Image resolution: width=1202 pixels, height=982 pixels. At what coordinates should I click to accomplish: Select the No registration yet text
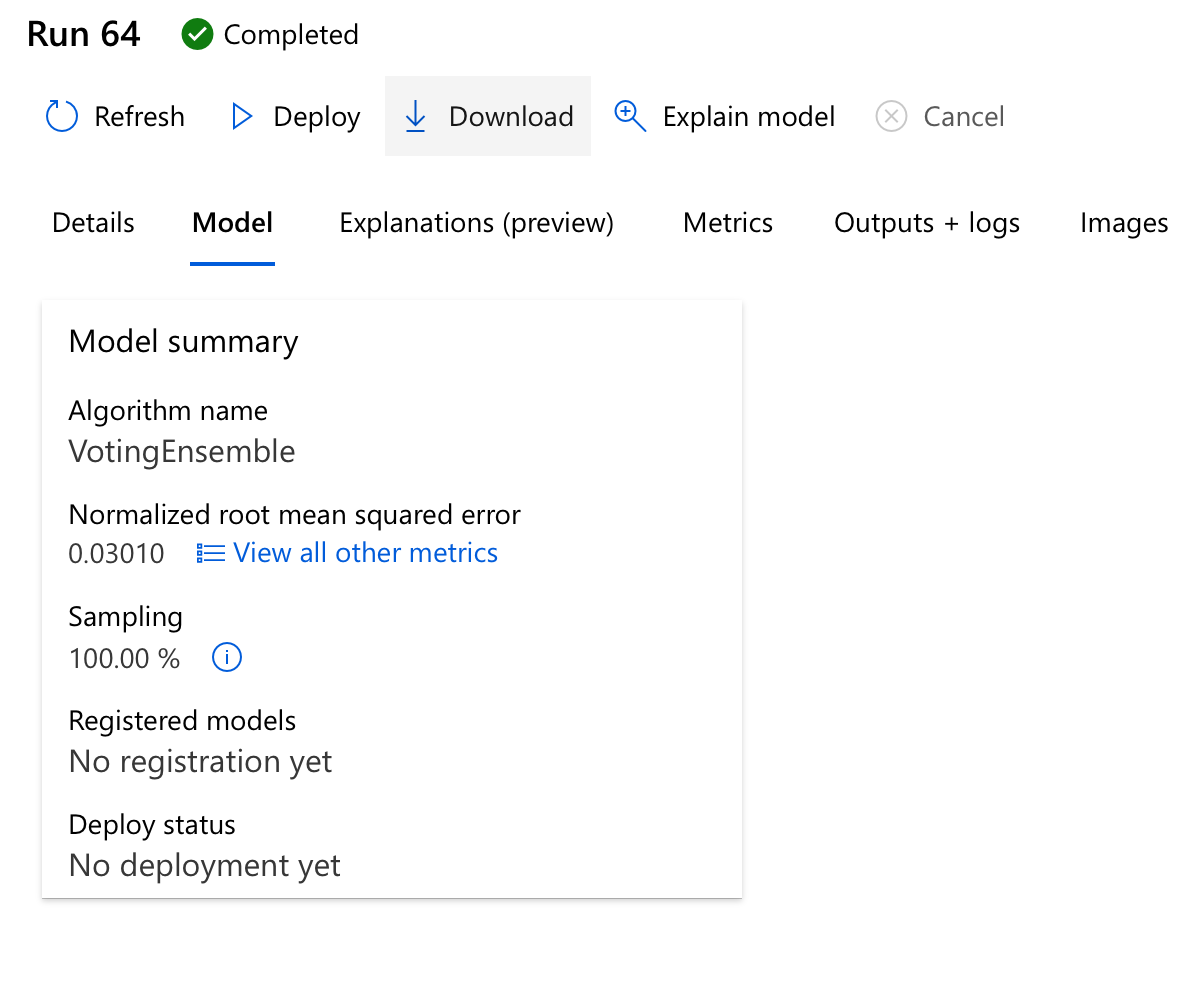pyautogui.click(x=201, y=762)
